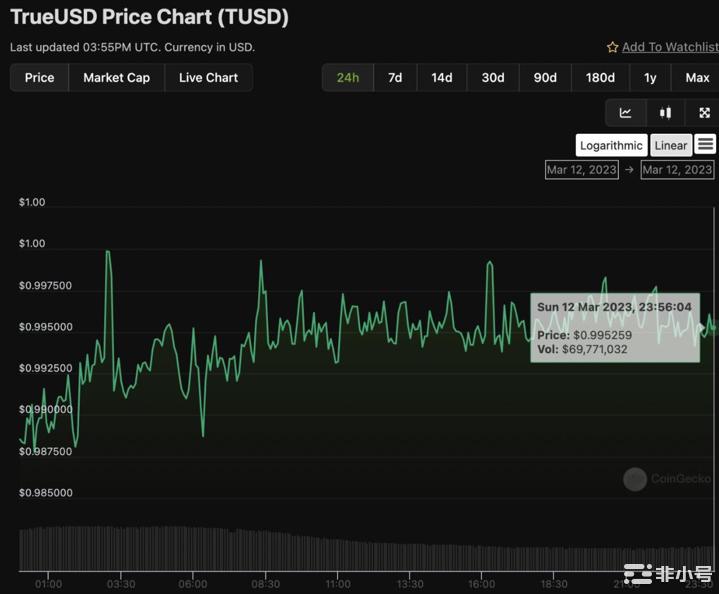
Task: Choose the 30d time range
Action: click(x=493, y=78)
